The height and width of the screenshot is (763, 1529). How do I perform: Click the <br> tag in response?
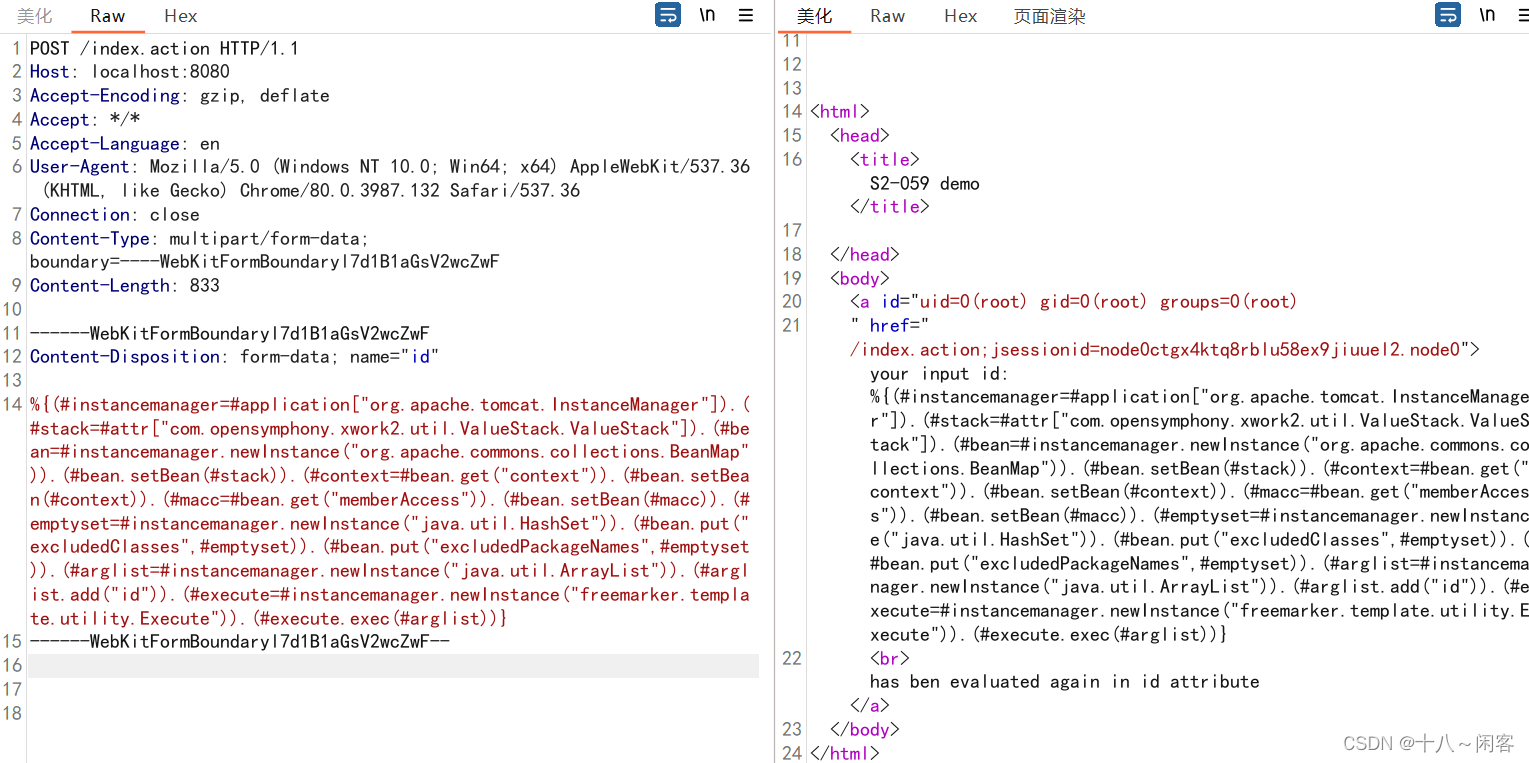(x=890, y=658)
